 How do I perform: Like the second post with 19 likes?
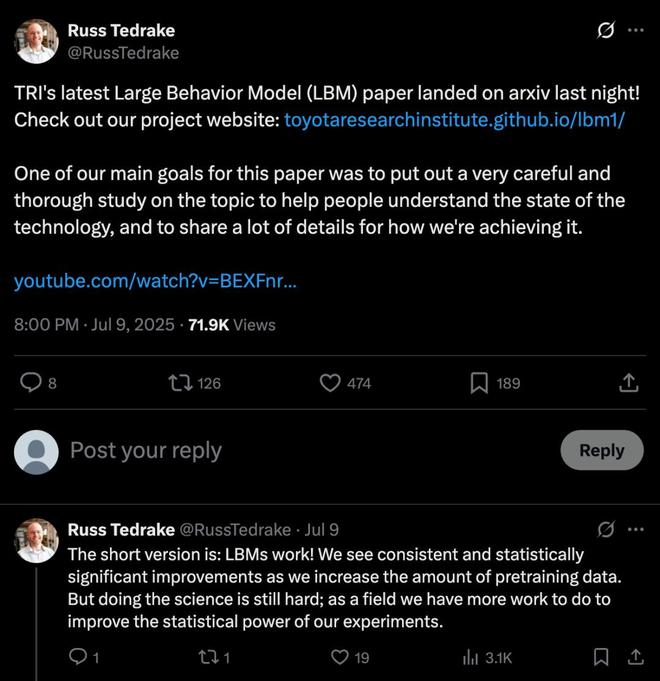pos(340,657)
